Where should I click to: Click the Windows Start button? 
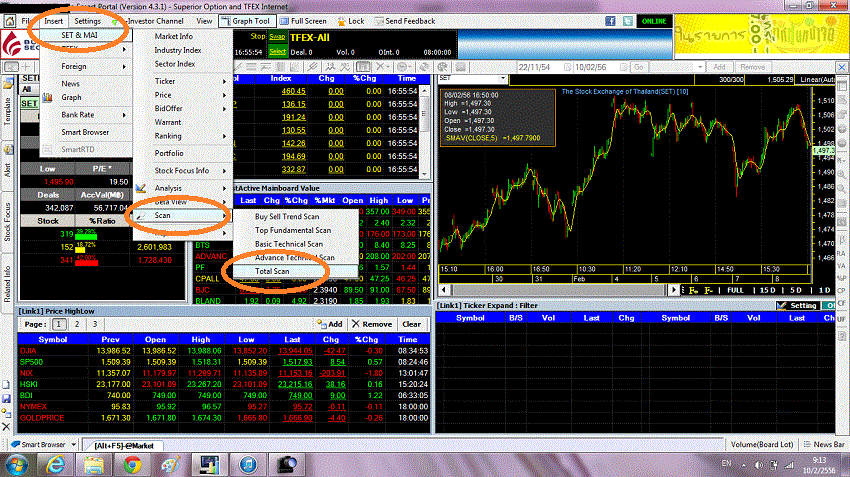[17, 465]
